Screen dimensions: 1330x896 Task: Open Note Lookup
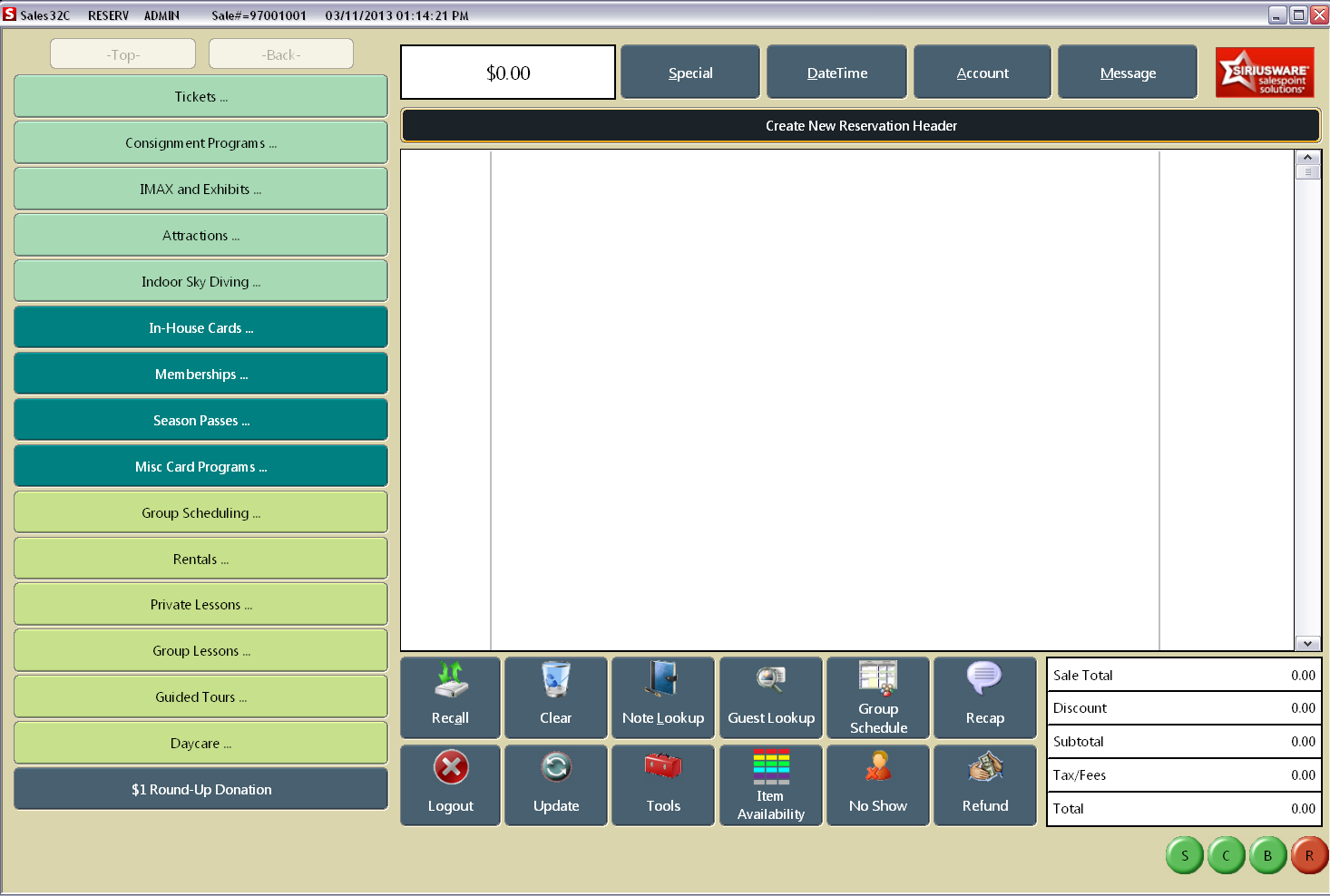(x=662, y=696)
